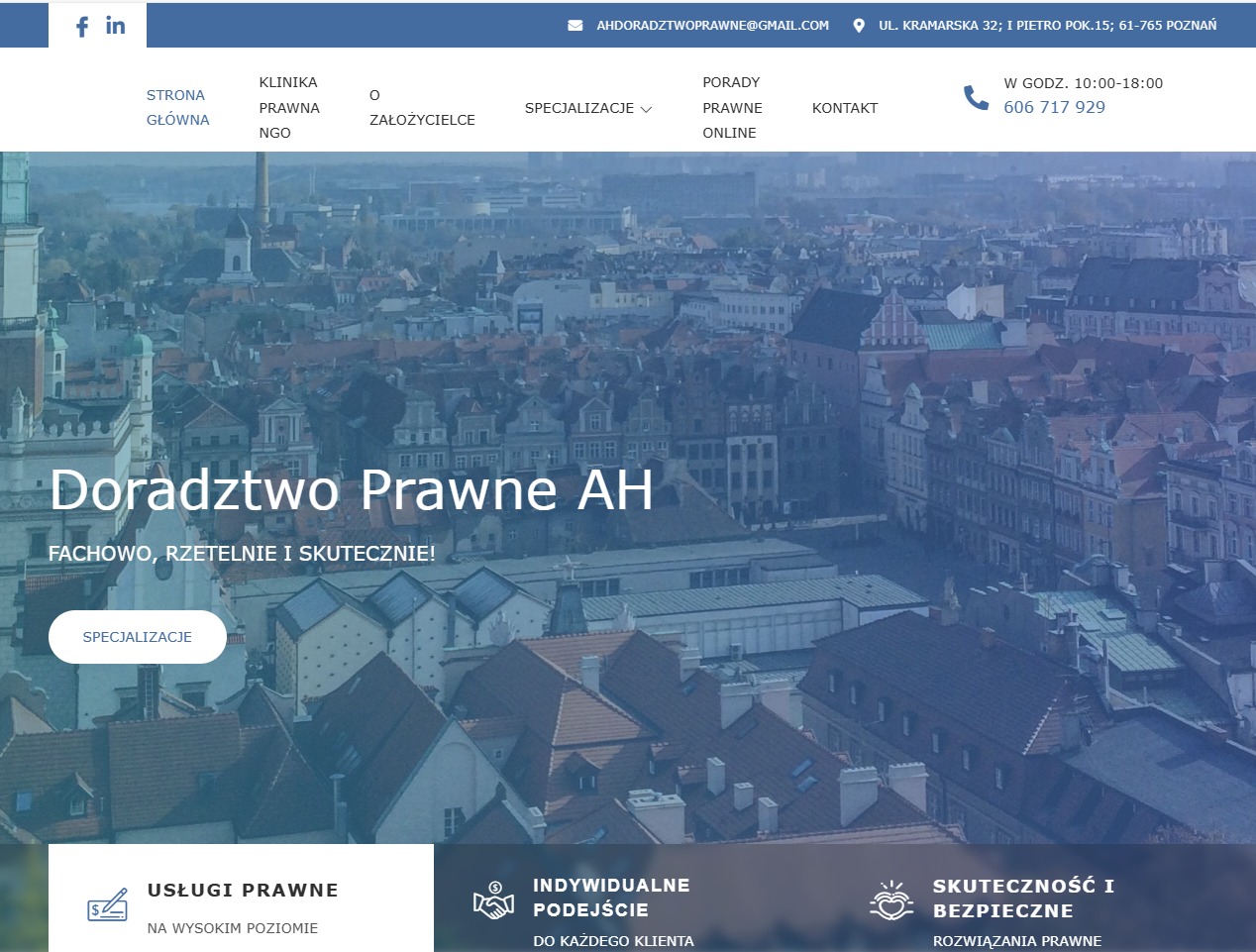1256x952 pixels.
Task: Select KONTAKT from the navigation
Action: [845, 108]
